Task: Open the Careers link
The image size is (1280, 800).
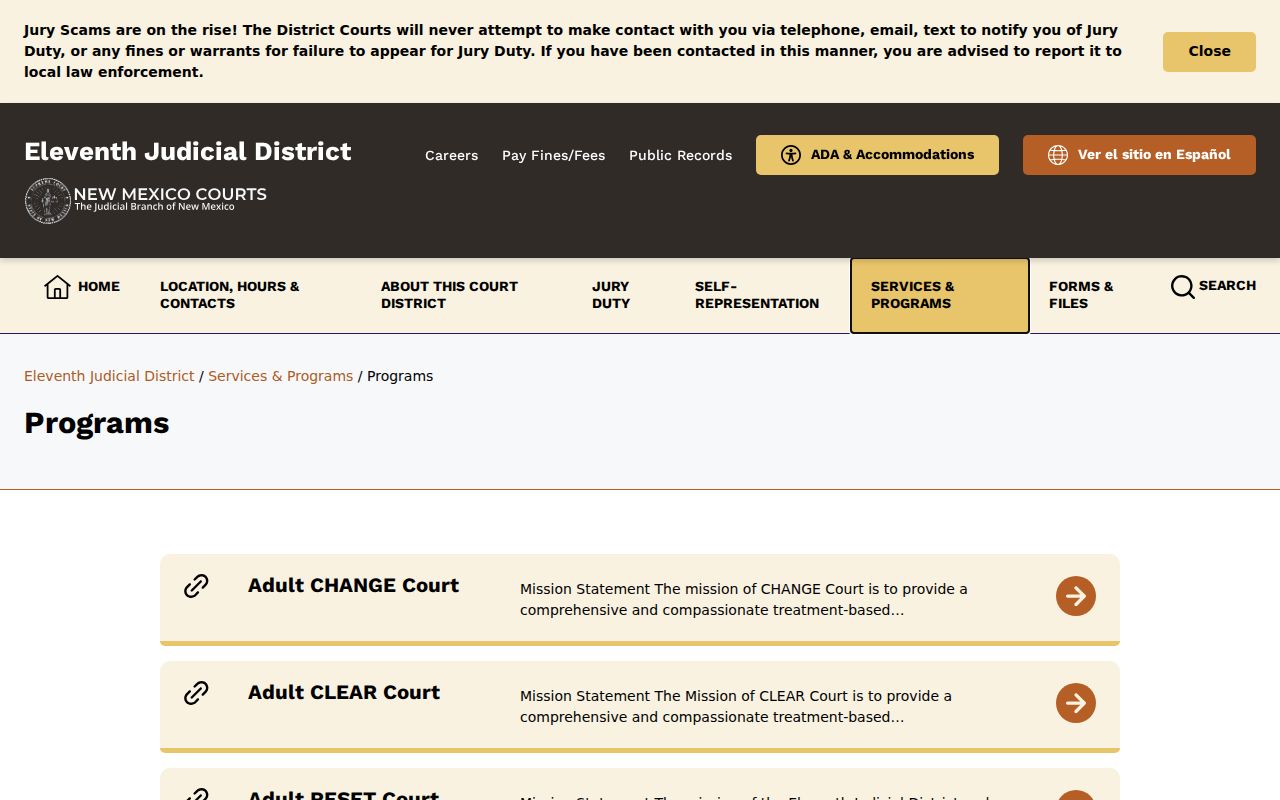Action: (451, 155)
